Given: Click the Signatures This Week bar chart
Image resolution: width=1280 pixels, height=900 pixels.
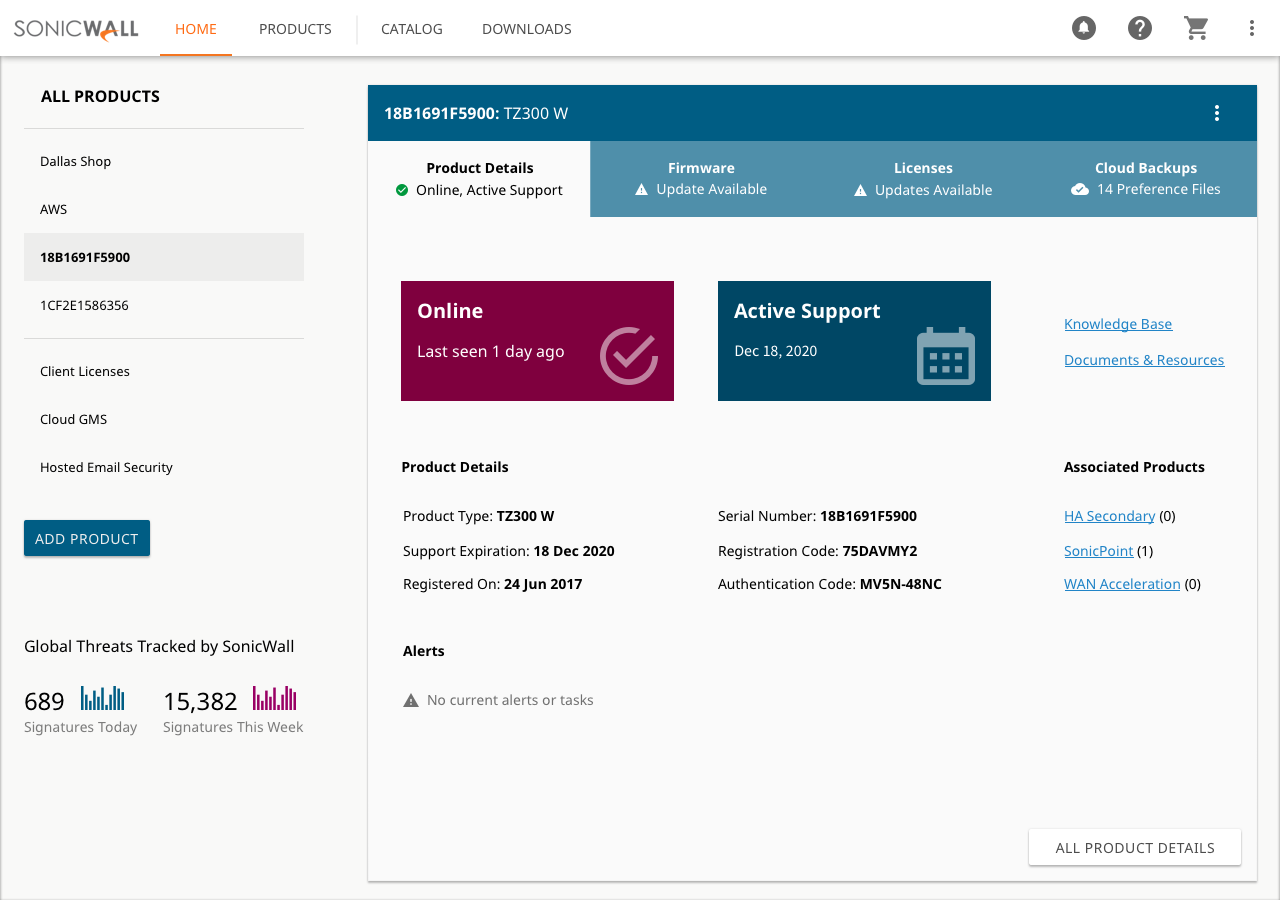Looking at the screenshot, I should click(x=275, y=698).
